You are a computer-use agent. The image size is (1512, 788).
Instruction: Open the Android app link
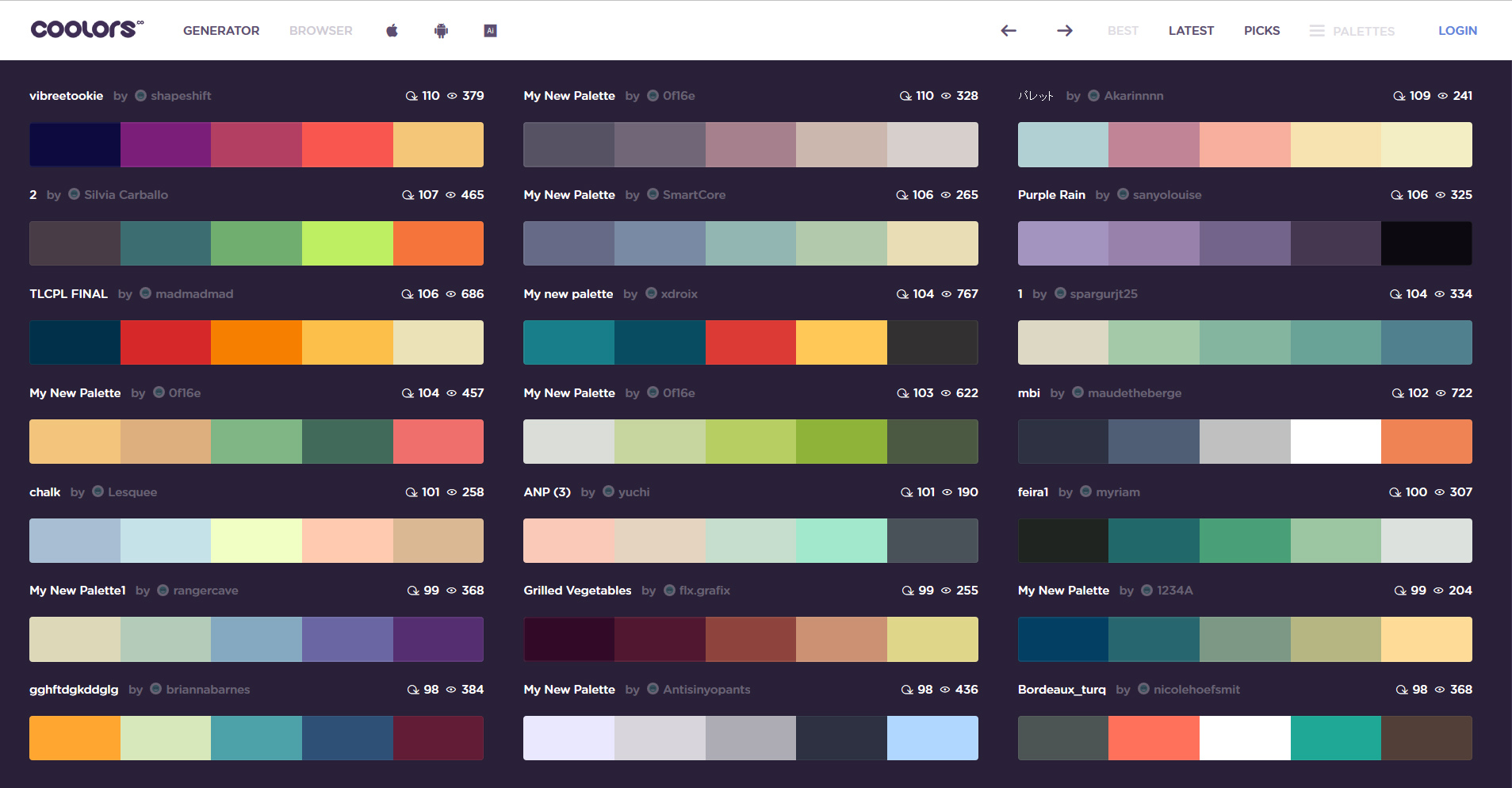pos(441,31)
